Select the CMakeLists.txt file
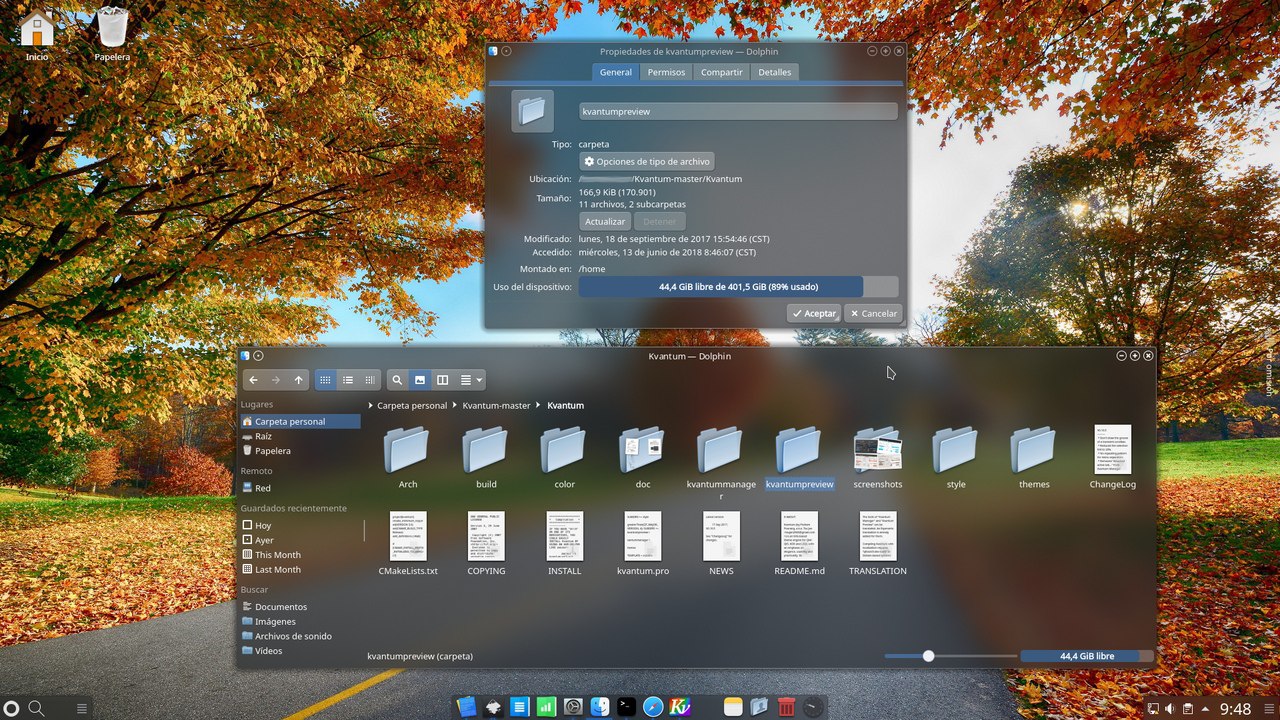1280x720 pixels. point(408,544)
